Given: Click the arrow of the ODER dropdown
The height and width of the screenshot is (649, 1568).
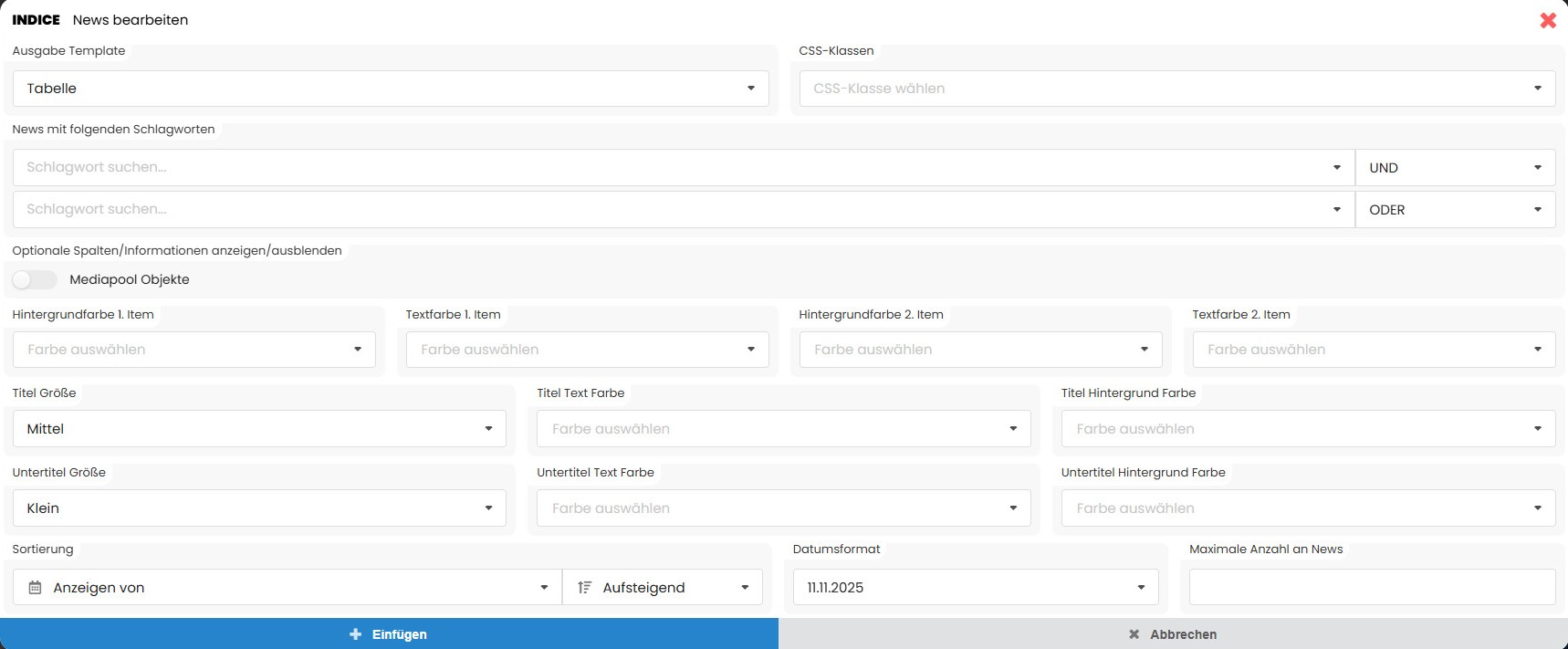Looking at the screenshot, I should pyautogui.click(x=1537, y=210).
